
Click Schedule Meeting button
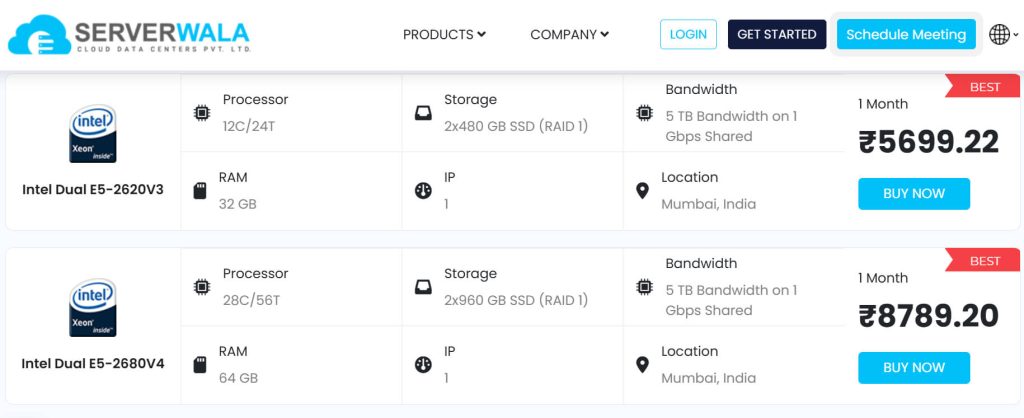(906, 34)
